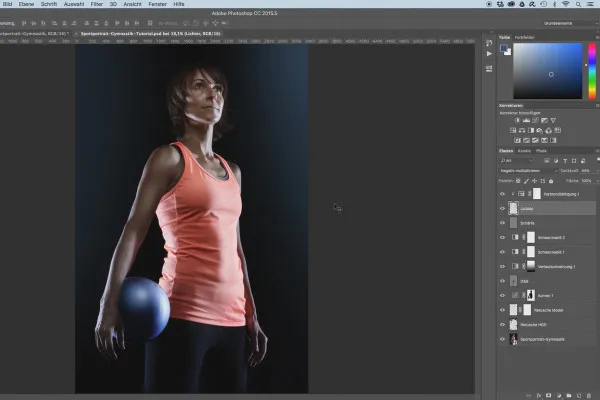Create a new layer via bottom icon
The height and width of the screenshot is (400, 600).
[579, 395]
